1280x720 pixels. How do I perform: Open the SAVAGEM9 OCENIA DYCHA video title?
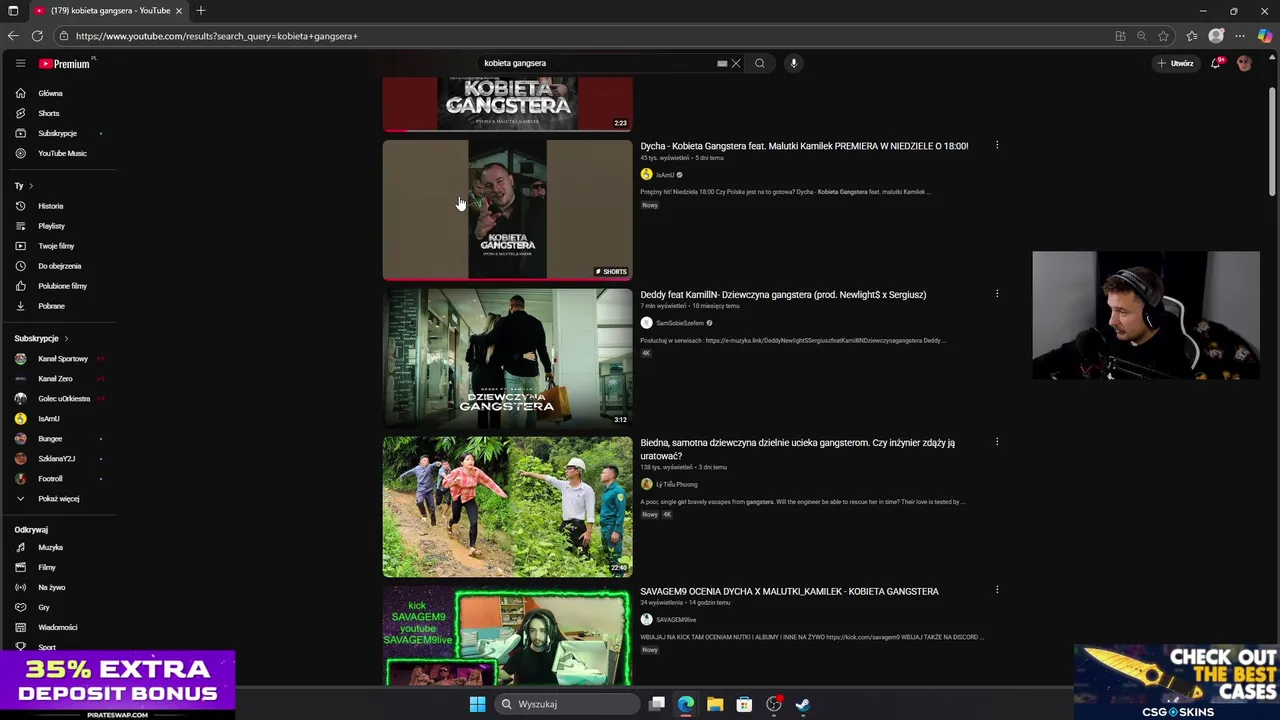point(789,592)
